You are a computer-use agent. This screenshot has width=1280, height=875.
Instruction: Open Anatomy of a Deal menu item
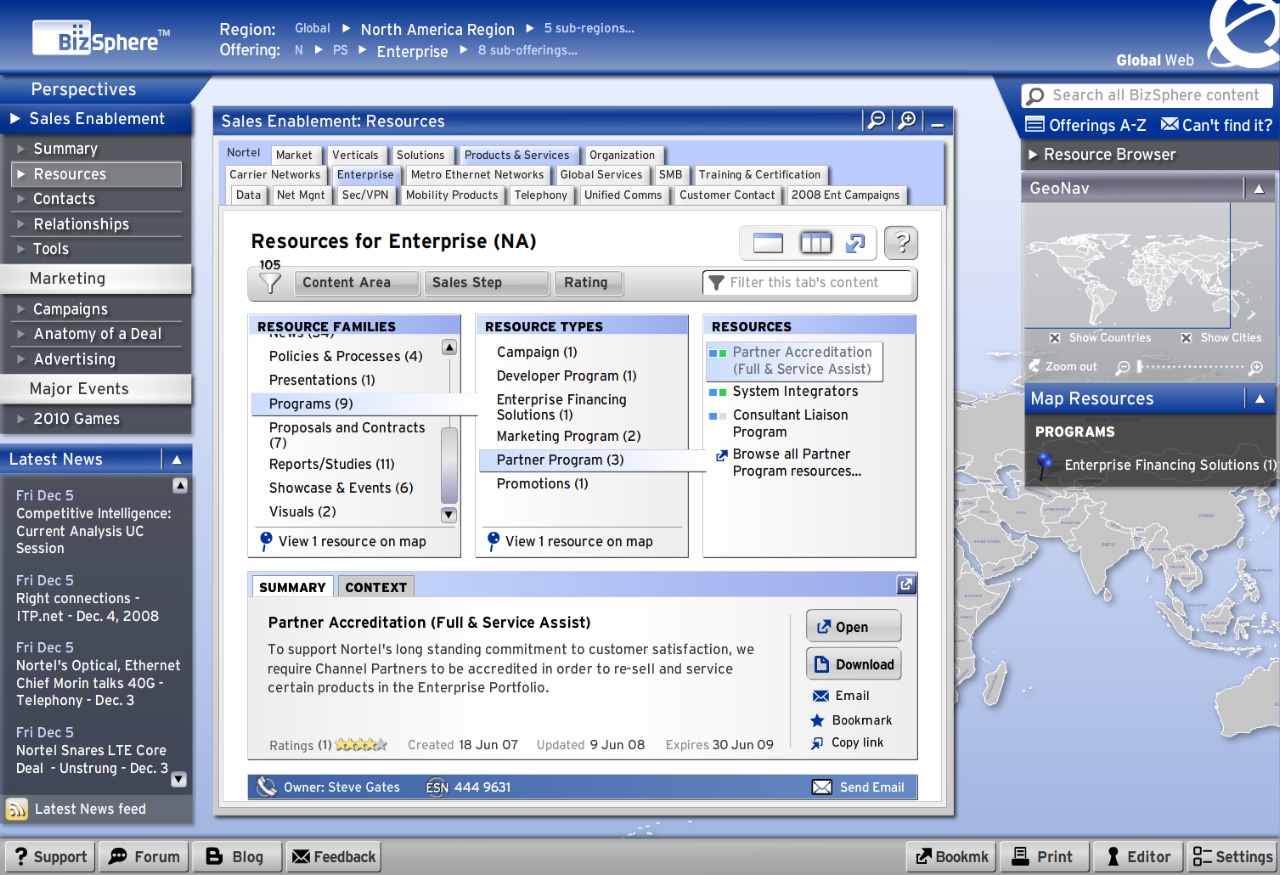click(97, 334)
